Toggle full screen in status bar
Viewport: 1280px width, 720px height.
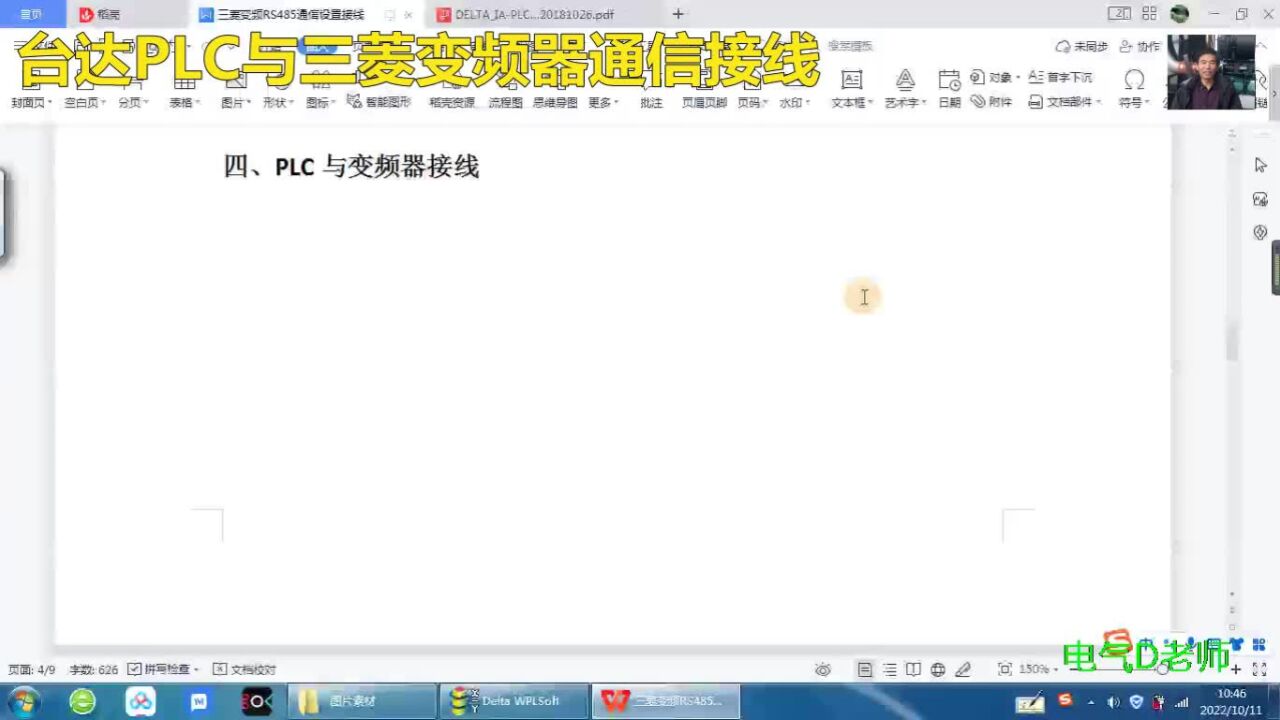pos(1259,670)
